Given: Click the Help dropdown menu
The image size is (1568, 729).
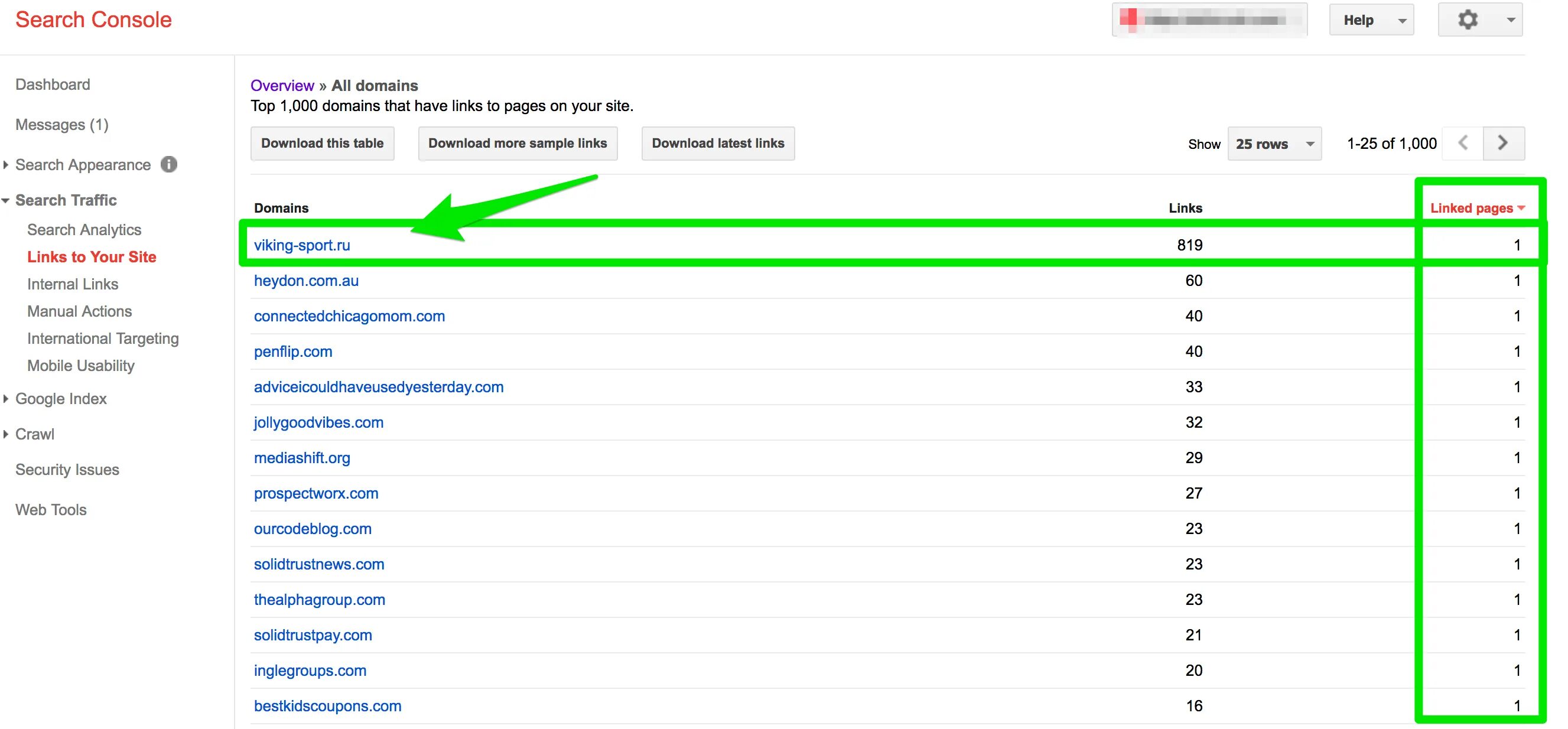Looking at the screenshot, I should point(1375,17).
